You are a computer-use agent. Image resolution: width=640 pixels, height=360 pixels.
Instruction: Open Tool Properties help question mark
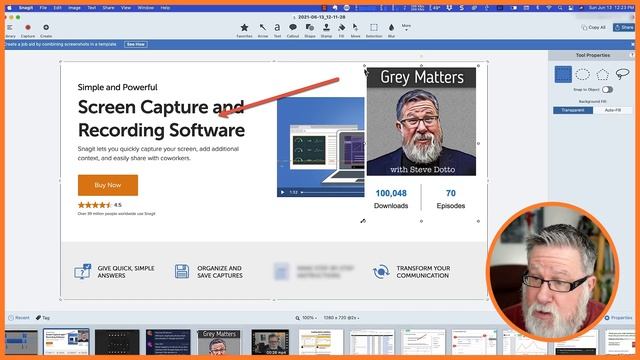(x=632, y=55)
